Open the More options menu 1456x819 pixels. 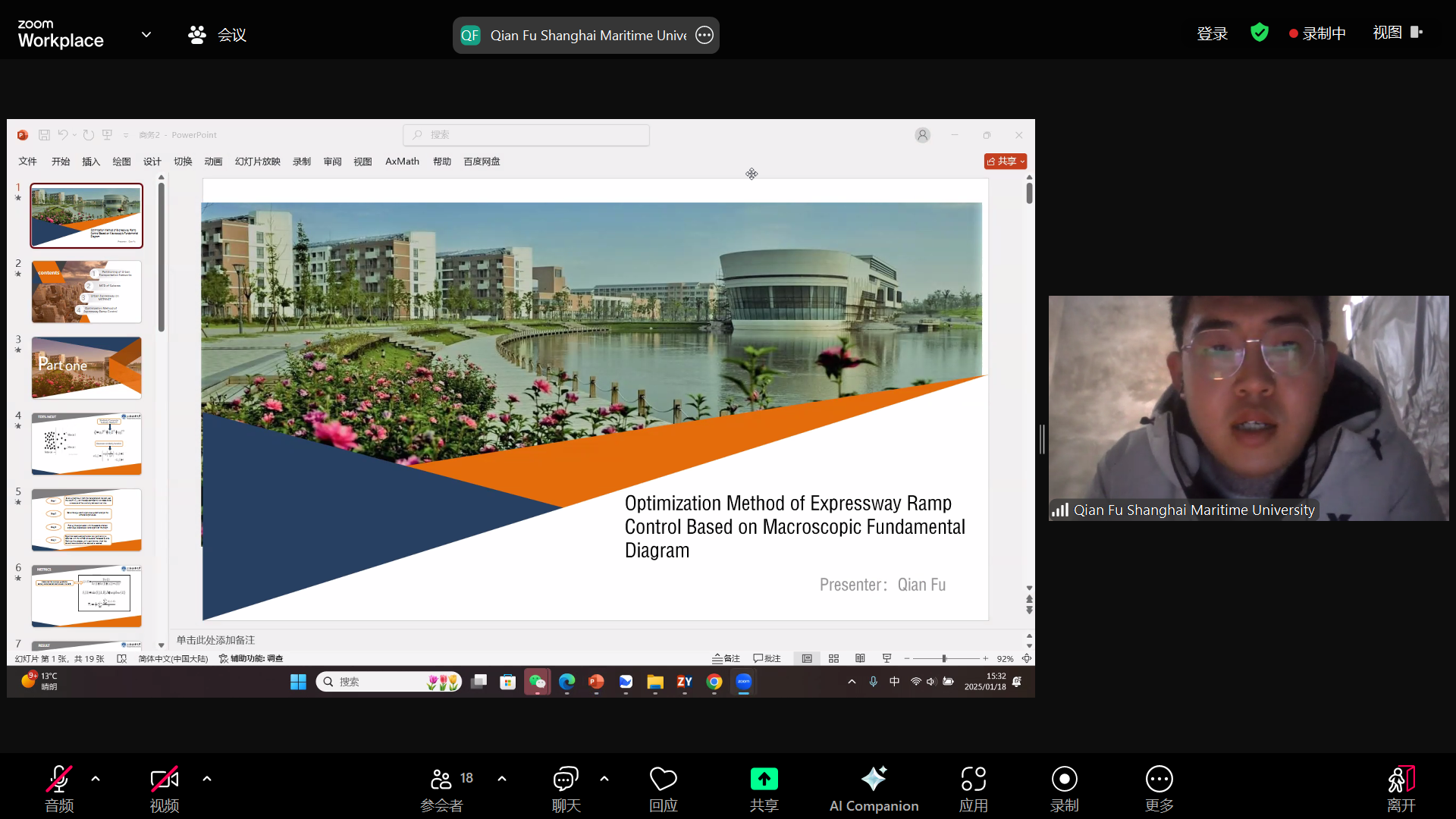tap(1159, 789)
